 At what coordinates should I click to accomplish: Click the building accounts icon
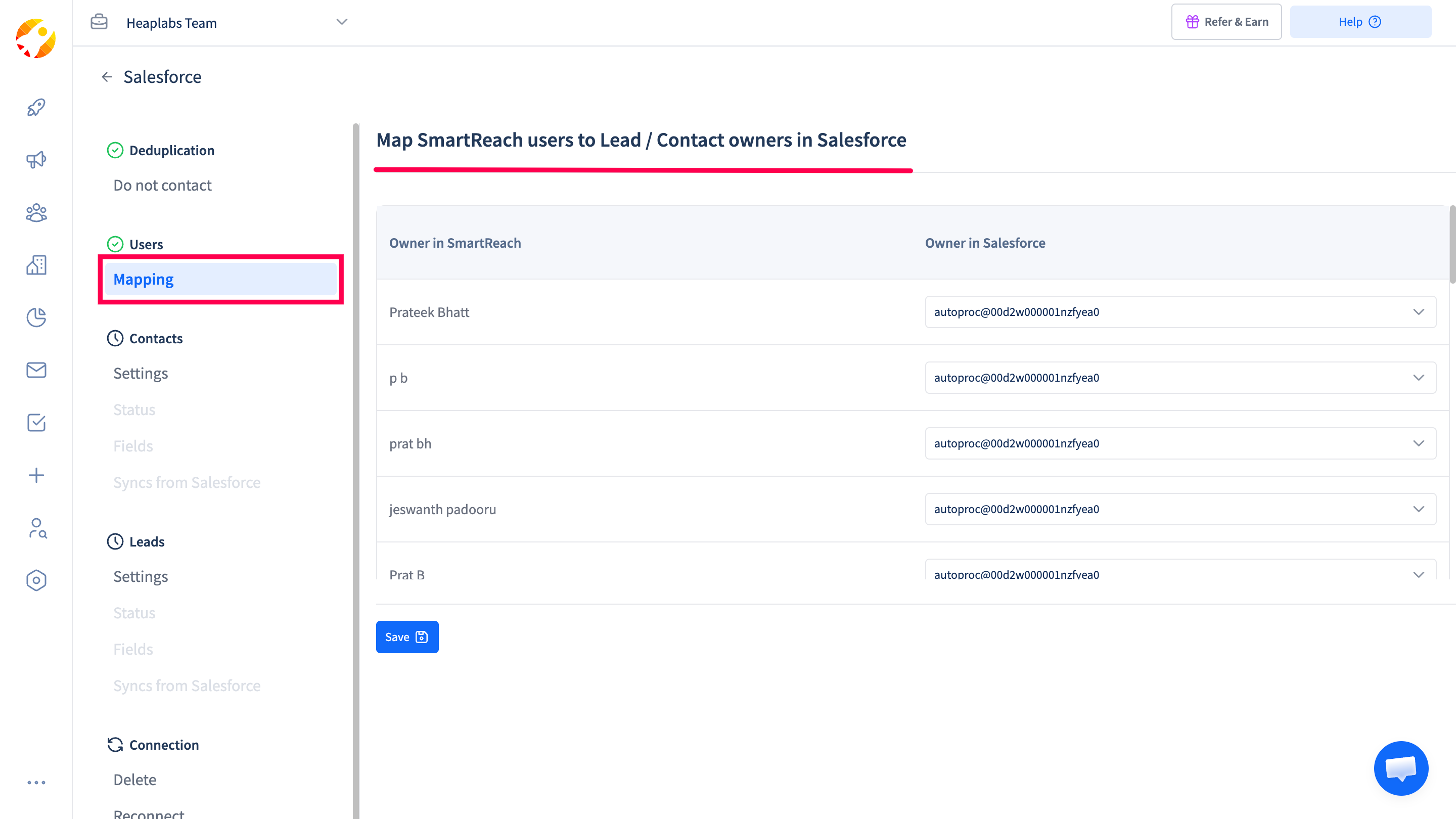pos(36,265)
